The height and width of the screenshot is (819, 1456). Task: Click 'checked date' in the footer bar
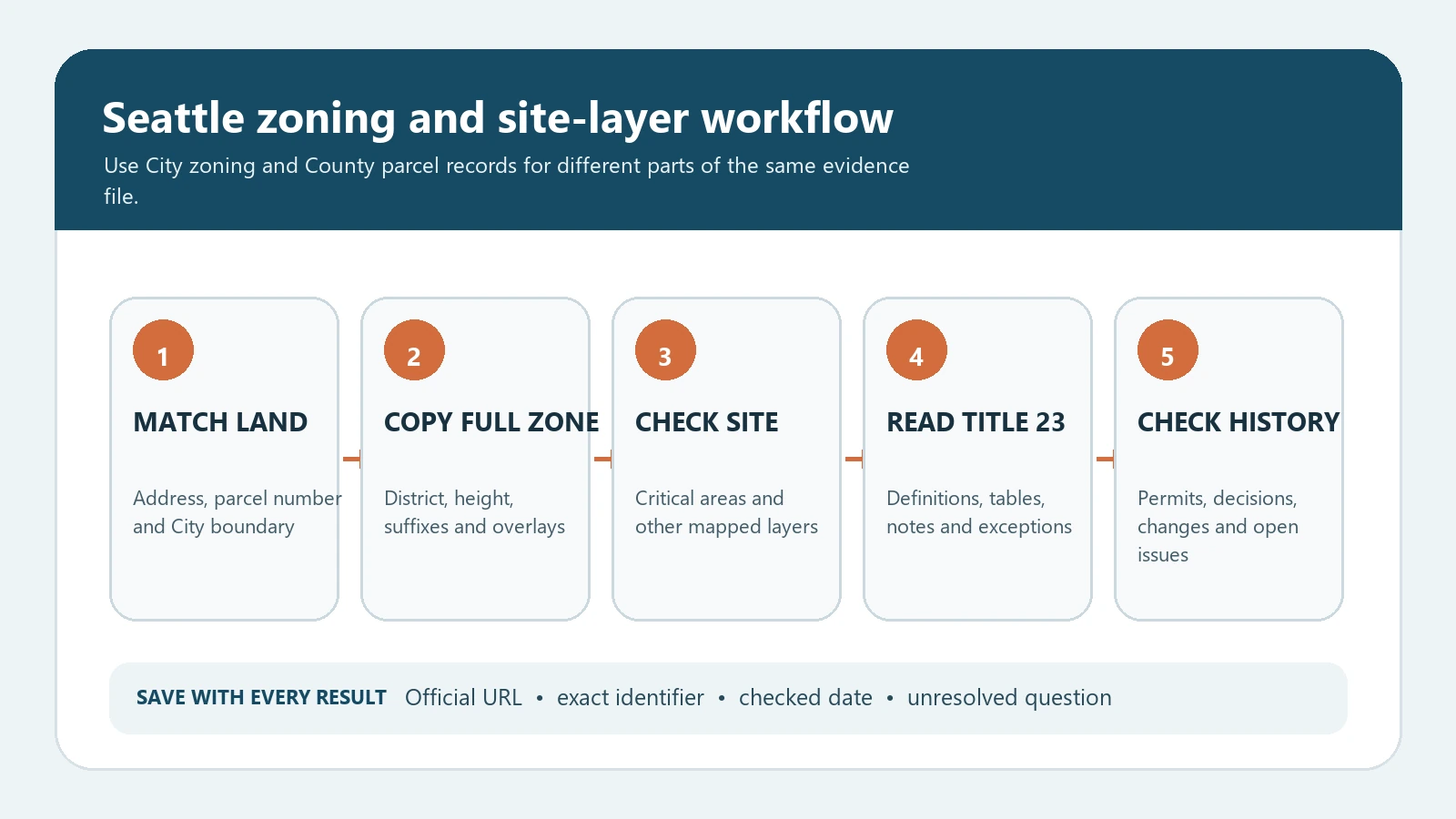click(805, 698)
